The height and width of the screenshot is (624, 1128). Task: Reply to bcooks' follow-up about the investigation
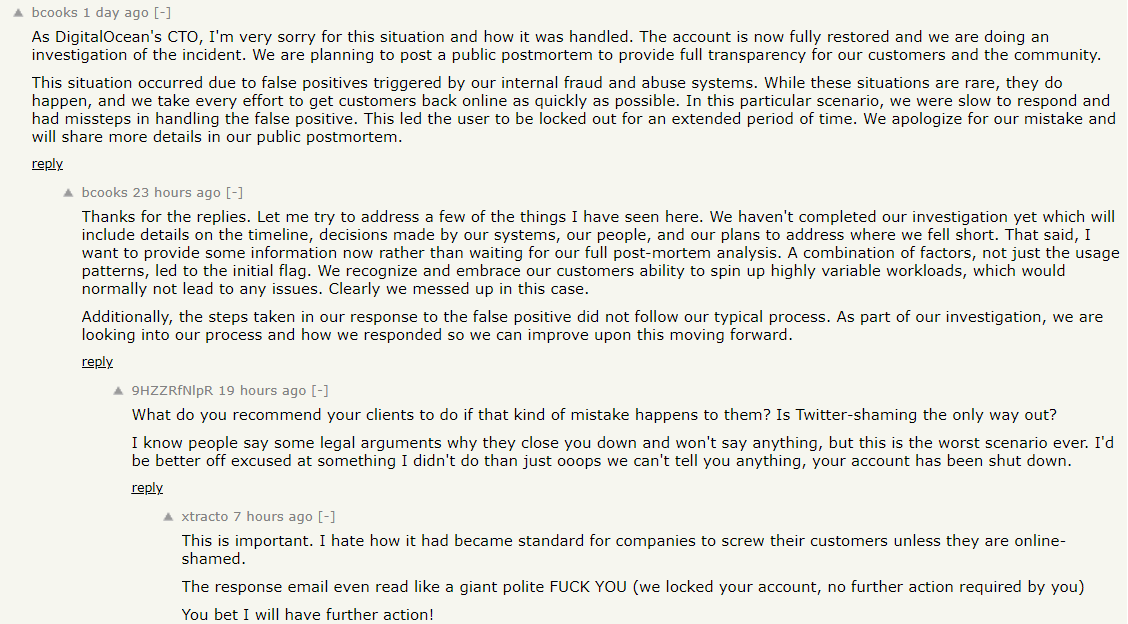(x=97, y=362)
